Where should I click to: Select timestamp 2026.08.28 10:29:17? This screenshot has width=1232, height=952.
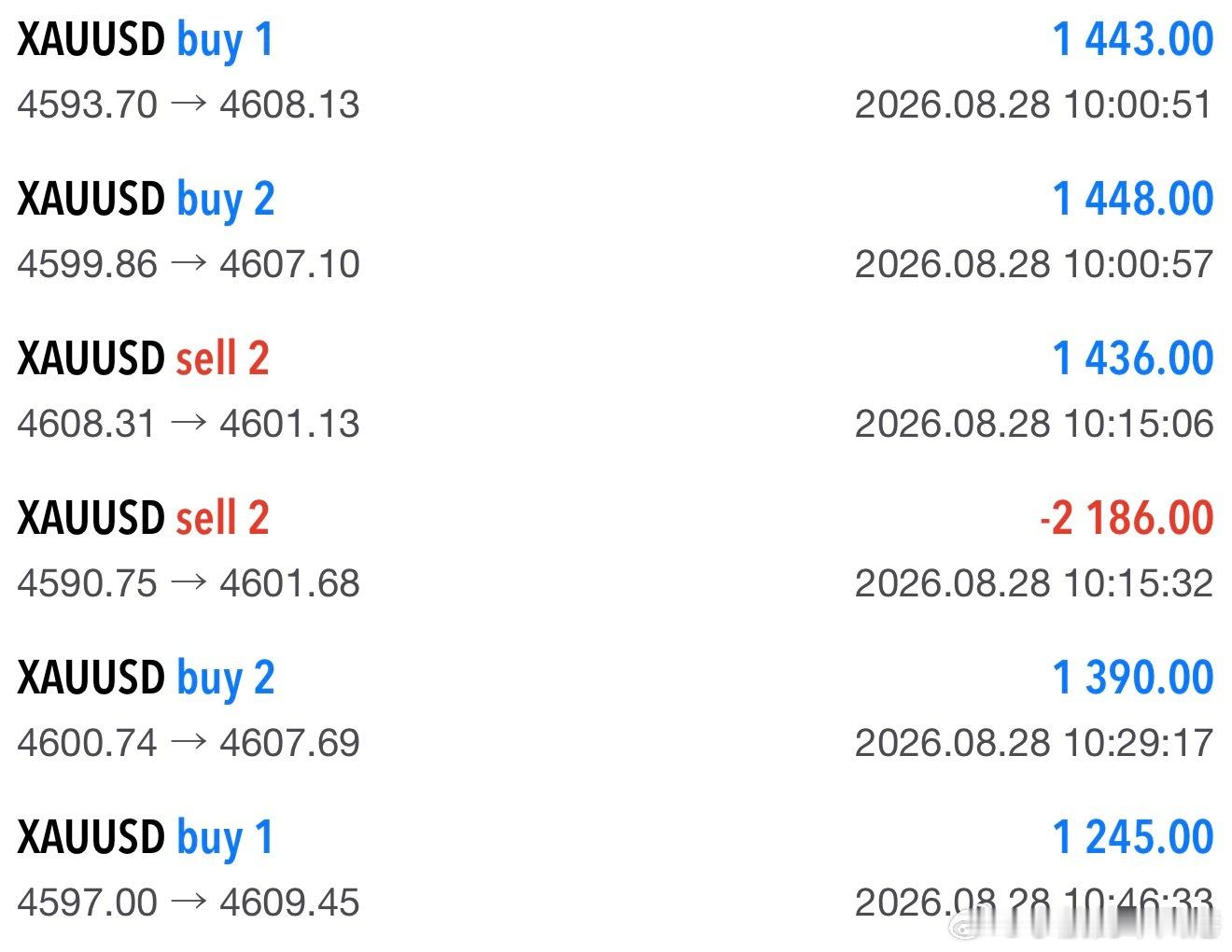point(1034,743)
